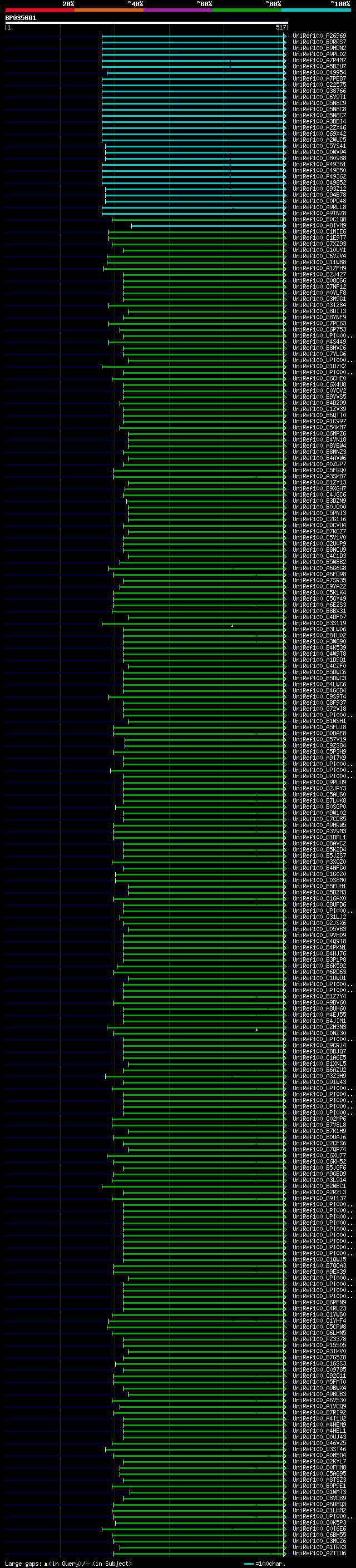Click the white query sequence bar
Viewport: 356px width, 1568px height.
coord(147,23)
